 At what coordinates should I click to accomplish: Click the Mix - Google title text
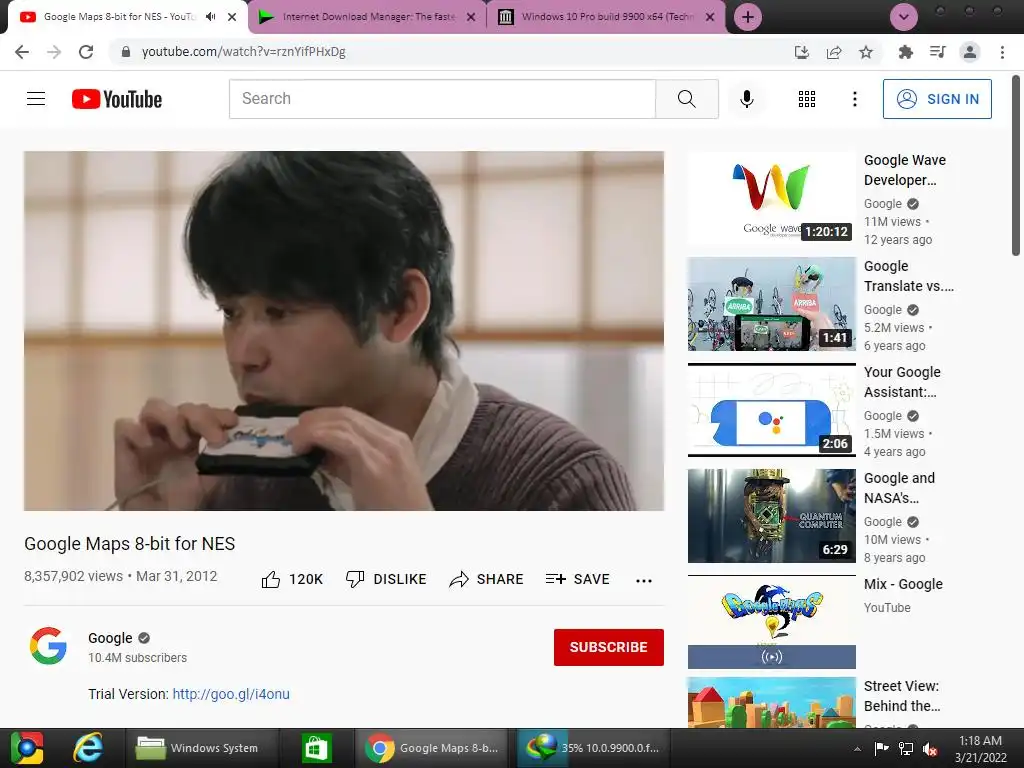903,584
